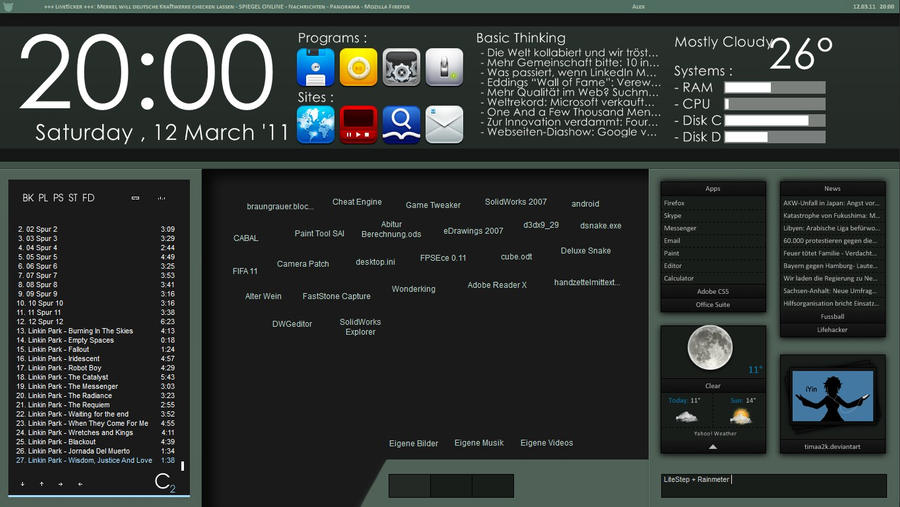This screenshot has width=900, height=507.
Task: Open news item 'Katastrophe von Fukushima'
Action: click(831, 216)
